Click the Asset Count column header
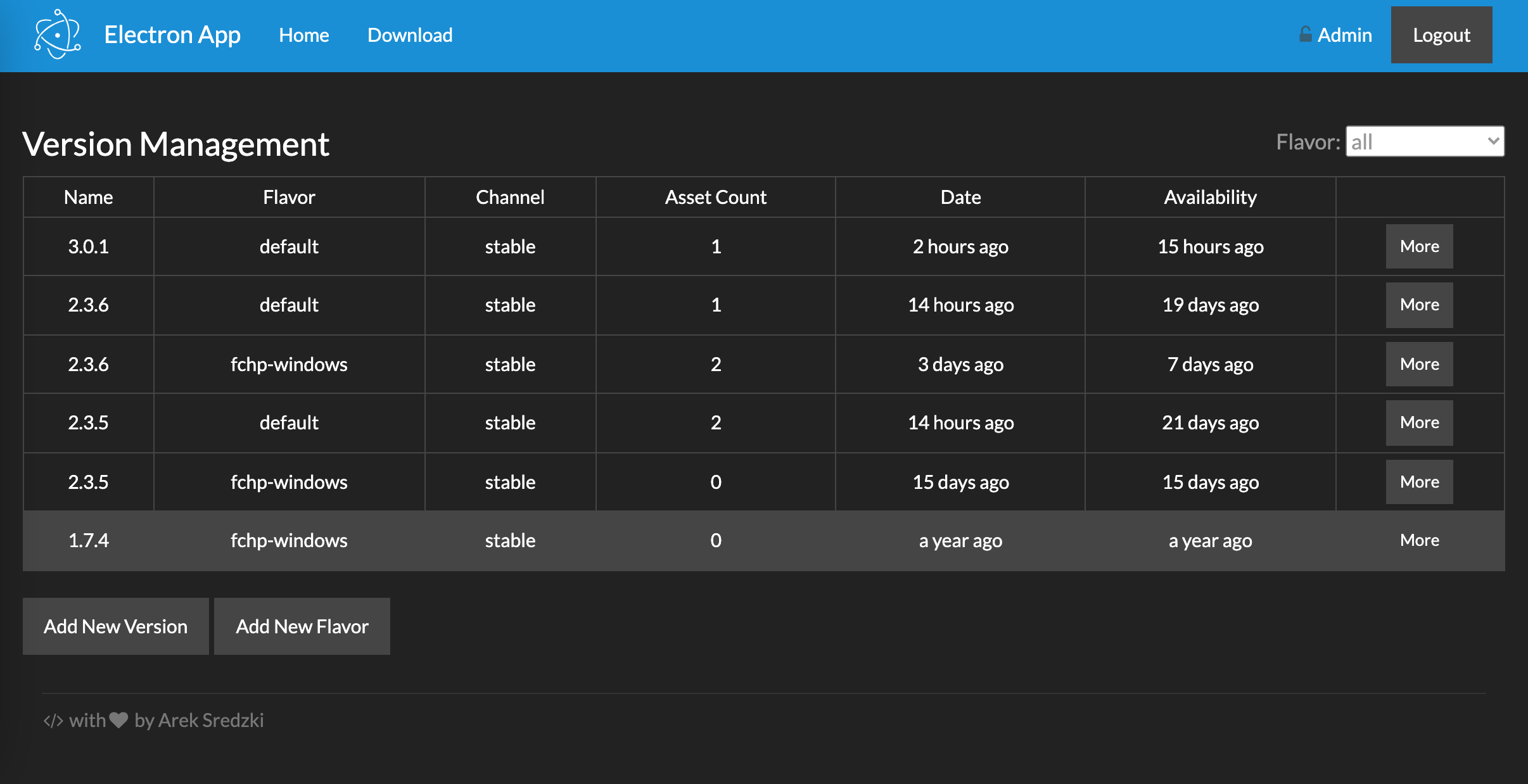This screenshot has height=784, width=1528. 715,197
